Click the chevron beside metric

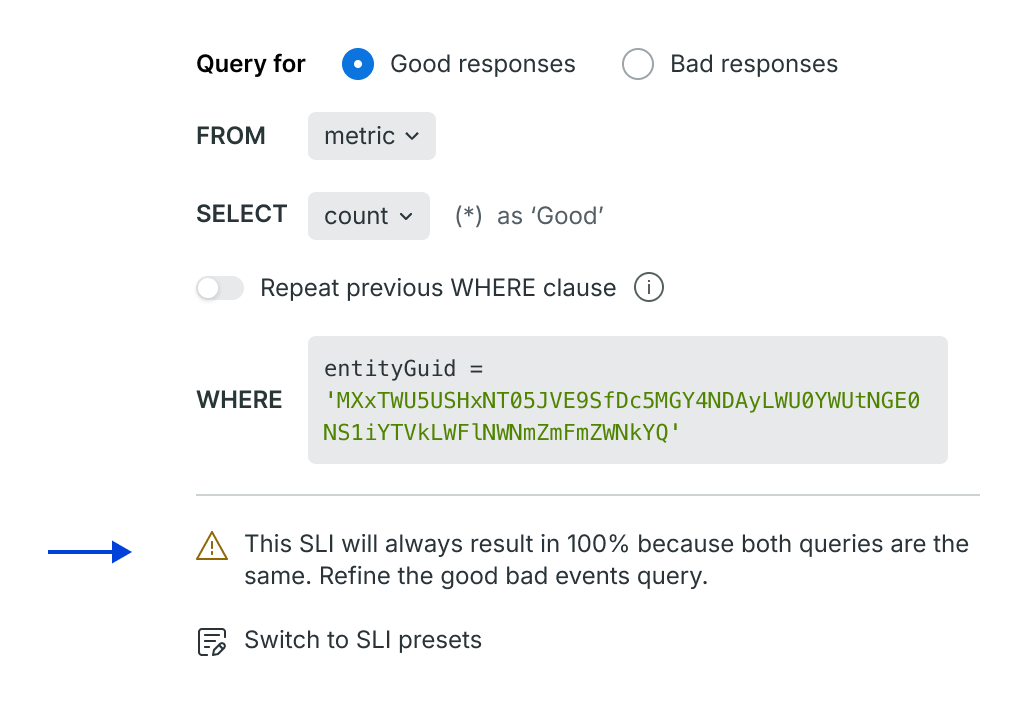[412, 136]
